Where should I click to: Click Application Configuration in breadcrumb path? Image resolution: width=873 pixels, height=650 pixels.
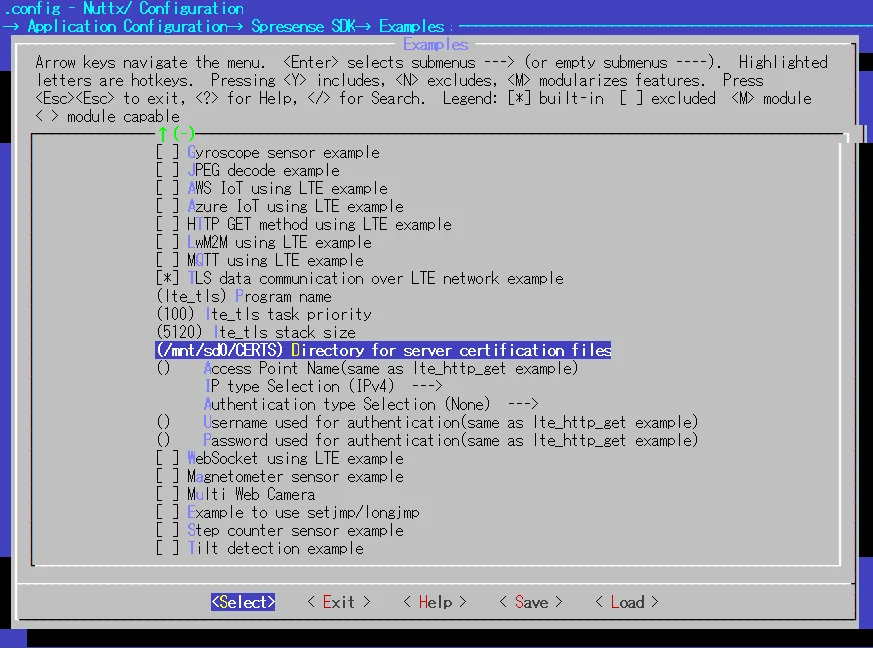click(x=127, y=26)
